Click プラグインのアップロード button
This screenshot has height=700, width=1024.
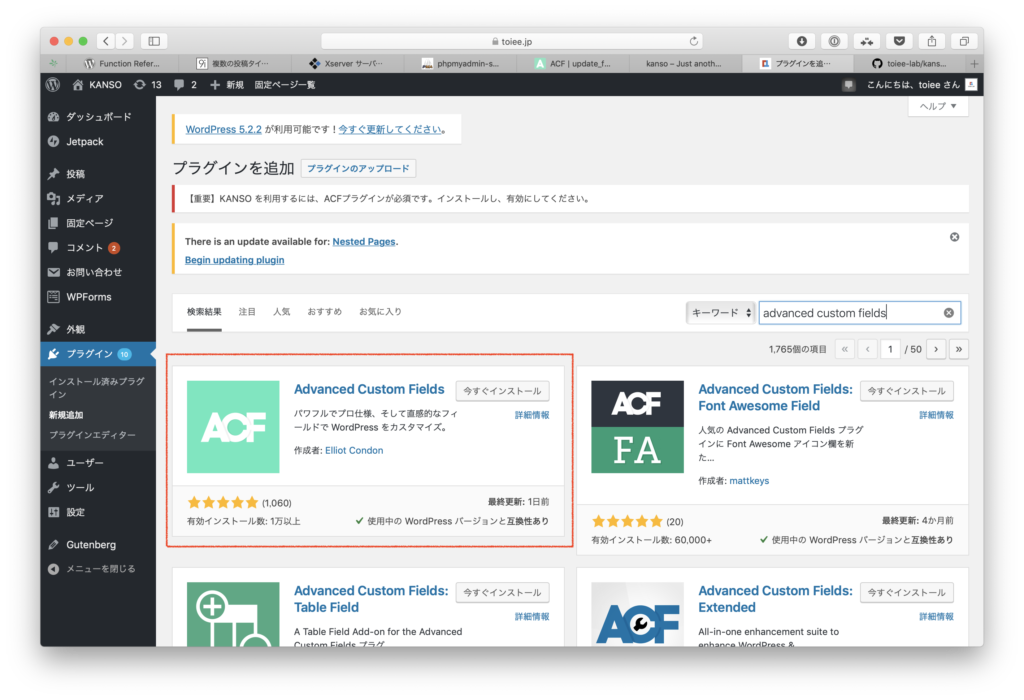[358, 168]
